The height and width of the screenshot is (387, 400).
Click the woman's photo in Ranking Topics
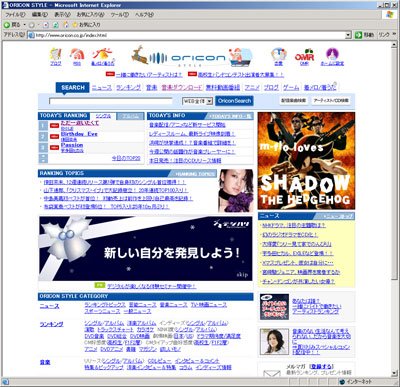235,191
